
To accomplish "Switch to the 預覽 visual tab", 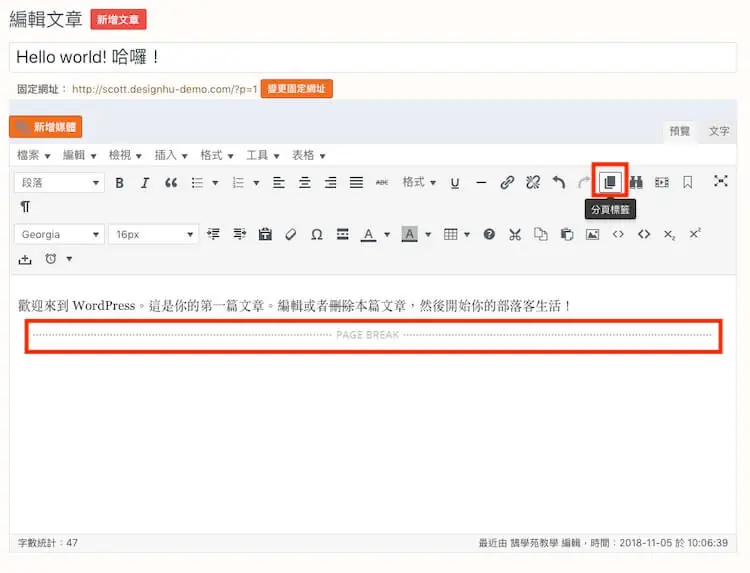I will pyautogui.click(x=680, y=131).
